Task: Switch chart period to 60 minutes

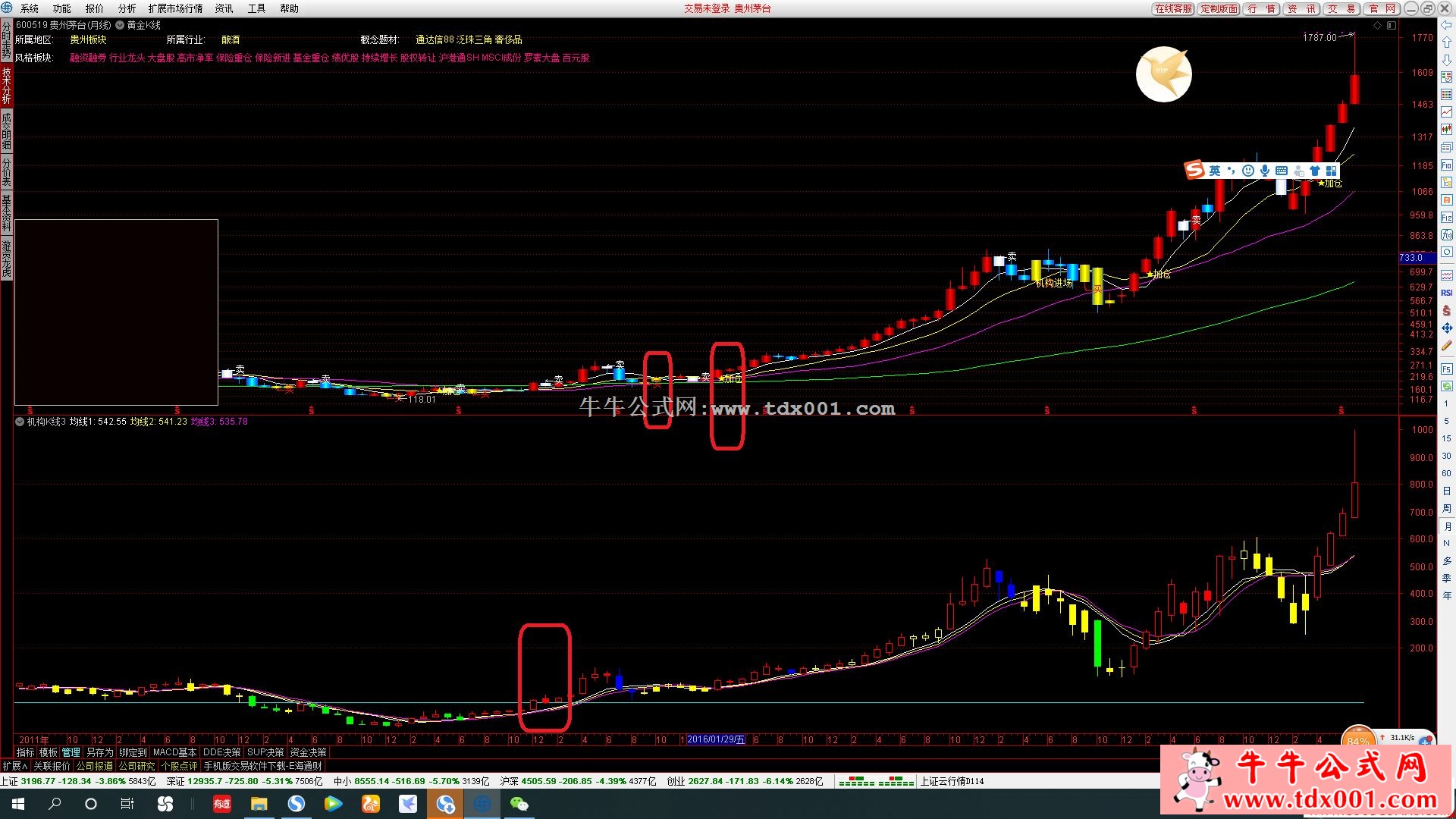Action: tap(1447, 473)
